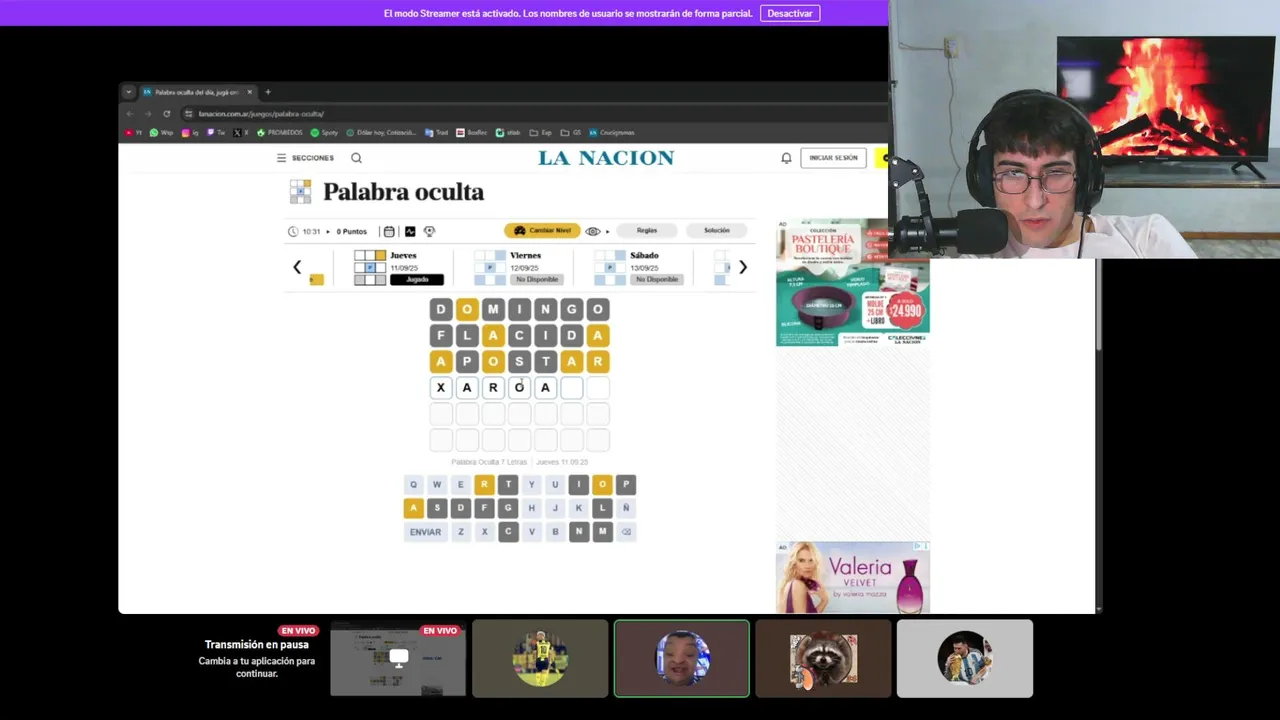Open the Spoty bookmark
The width and height of the screenshot is (1280, 720).
(324, 132)
